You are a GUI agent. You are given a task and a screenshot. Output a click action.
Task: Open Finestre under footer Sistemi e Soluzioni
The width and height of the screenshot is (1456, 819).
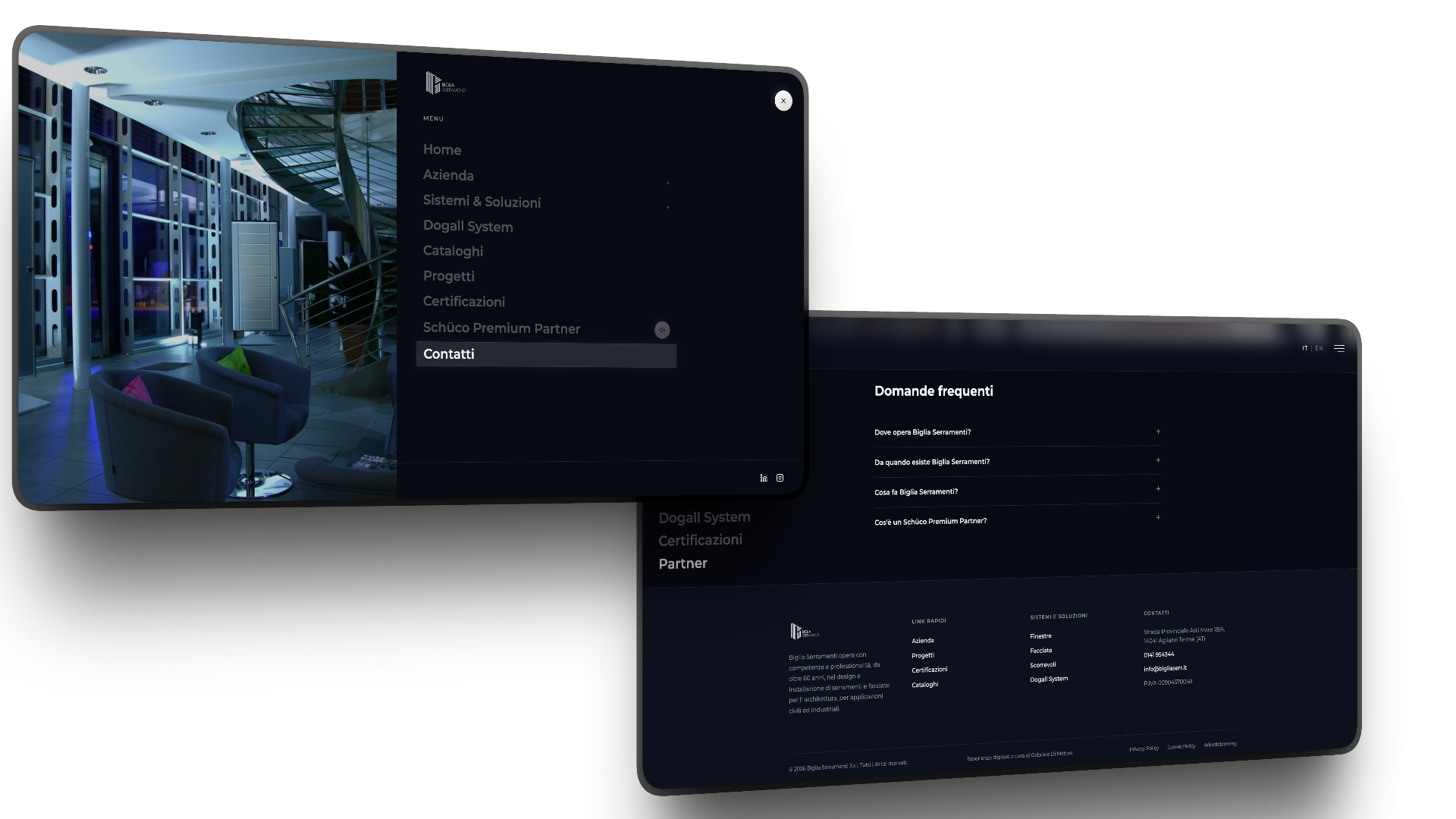pyautogui.click(x=1040, y=636)
